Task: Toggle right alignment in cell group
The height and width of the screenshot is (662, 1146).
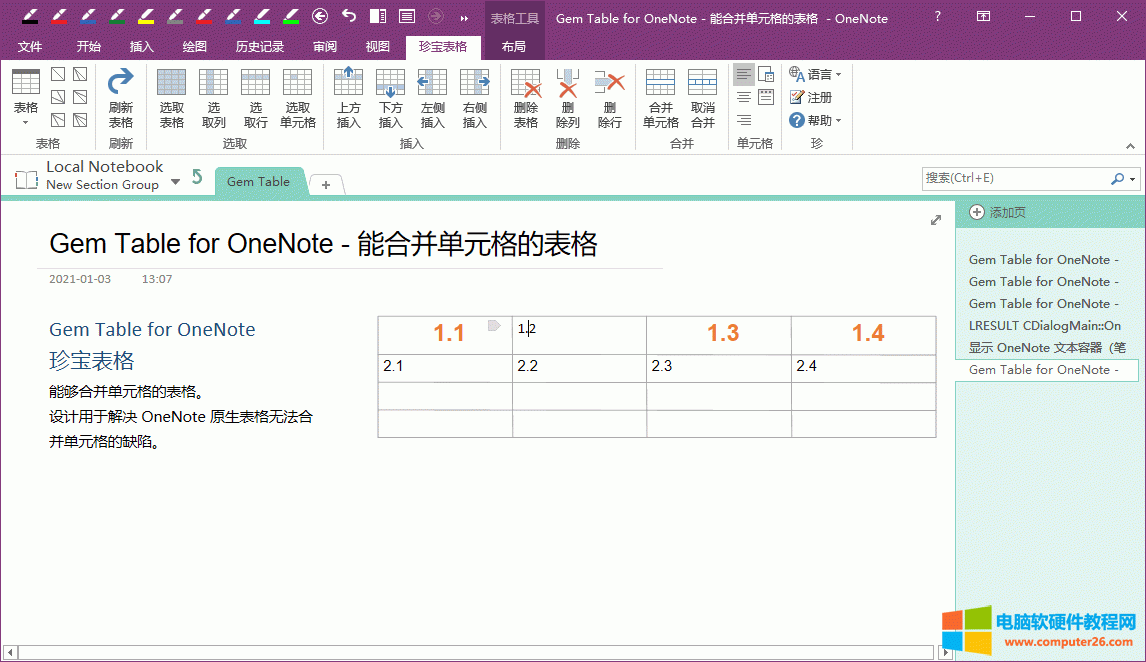Action: (x=743, y=120)
